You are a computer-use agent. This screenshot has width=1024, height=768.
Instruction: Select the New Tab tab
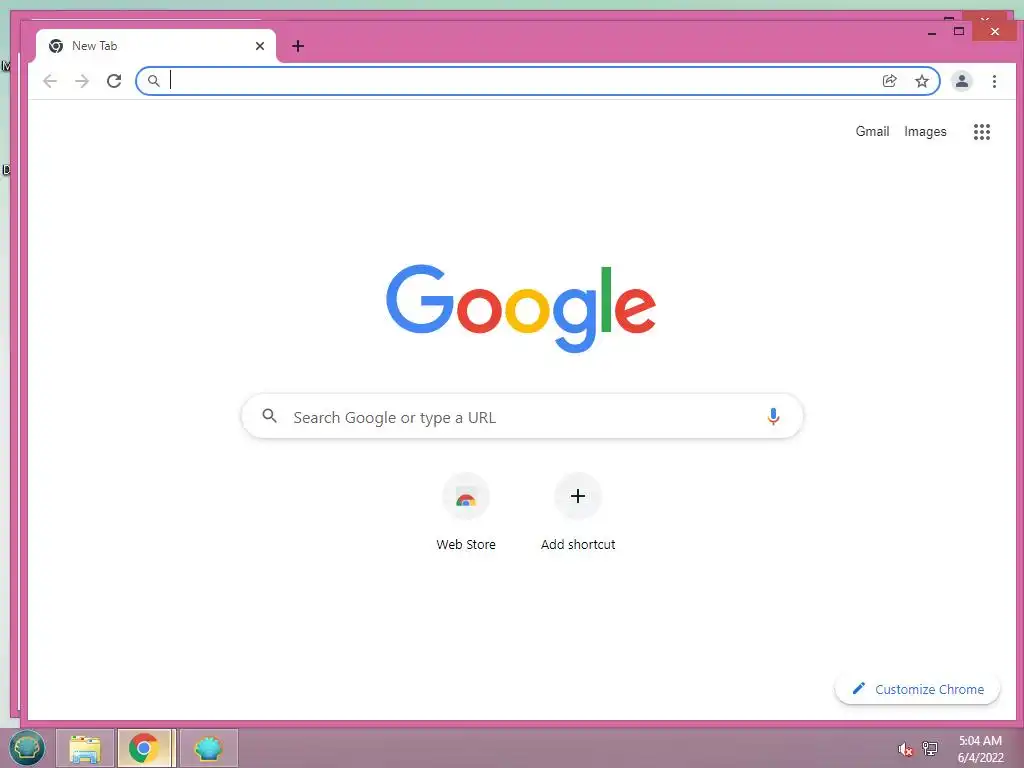[x=156, y=46]
